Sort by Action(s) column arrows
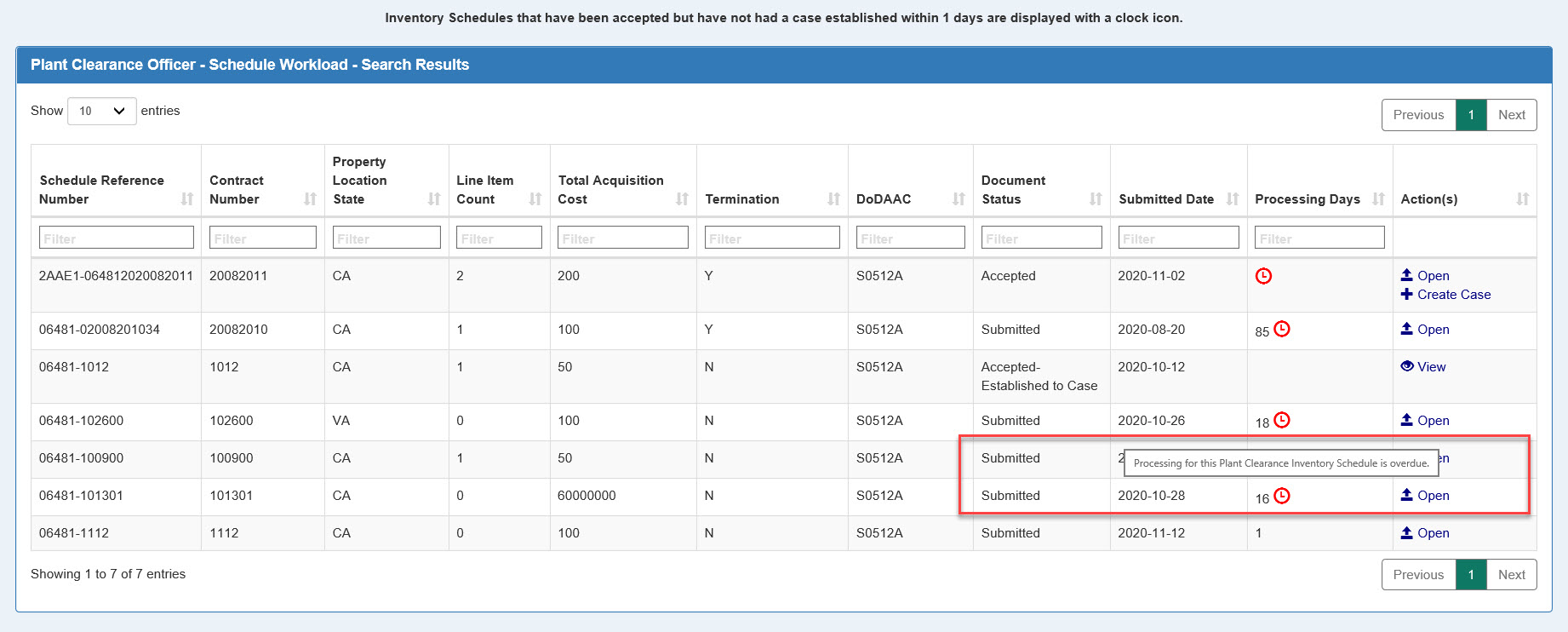This screenshot has width=1568, height=632. (x=1522, y=199)
